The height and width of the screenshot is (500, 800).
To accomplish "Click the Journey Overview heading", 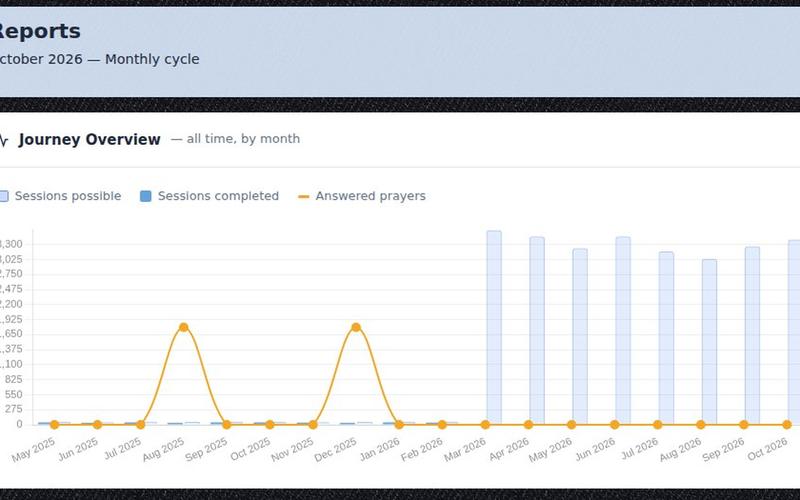I will coord(90,139).
